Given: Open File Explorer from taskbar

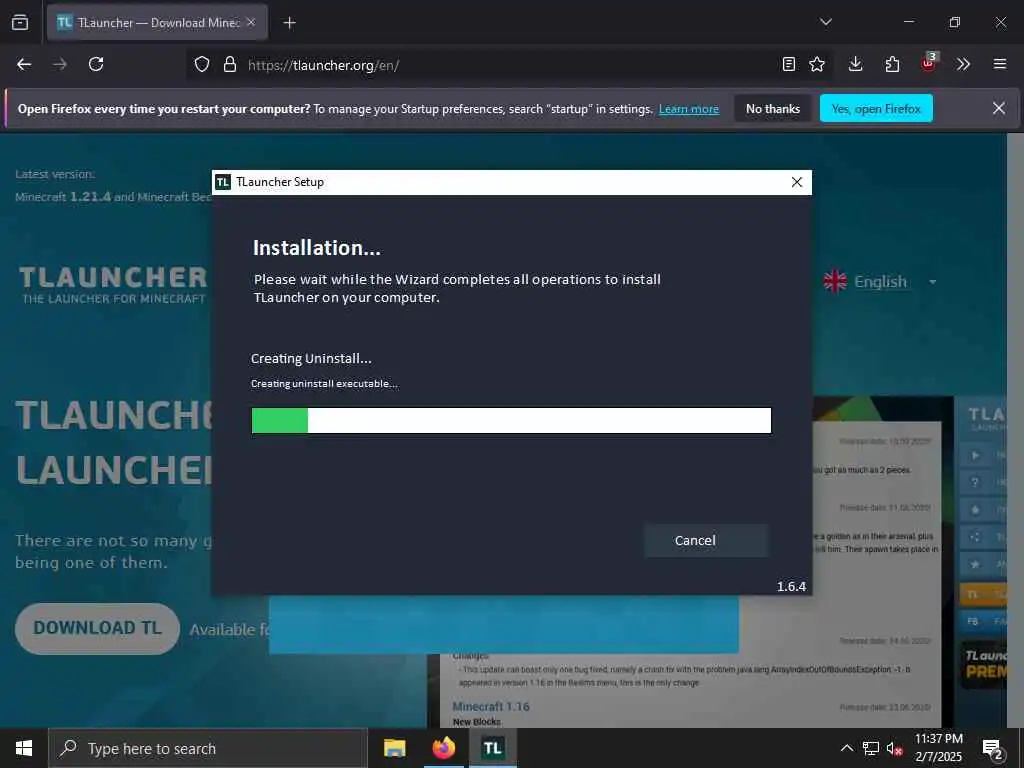Looking at the screenshot, I should 394,748.
